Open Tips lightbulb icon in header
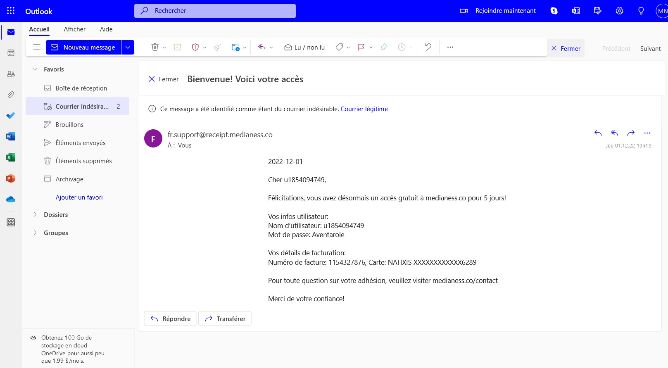The image size is (668, 368). (641, 11)
